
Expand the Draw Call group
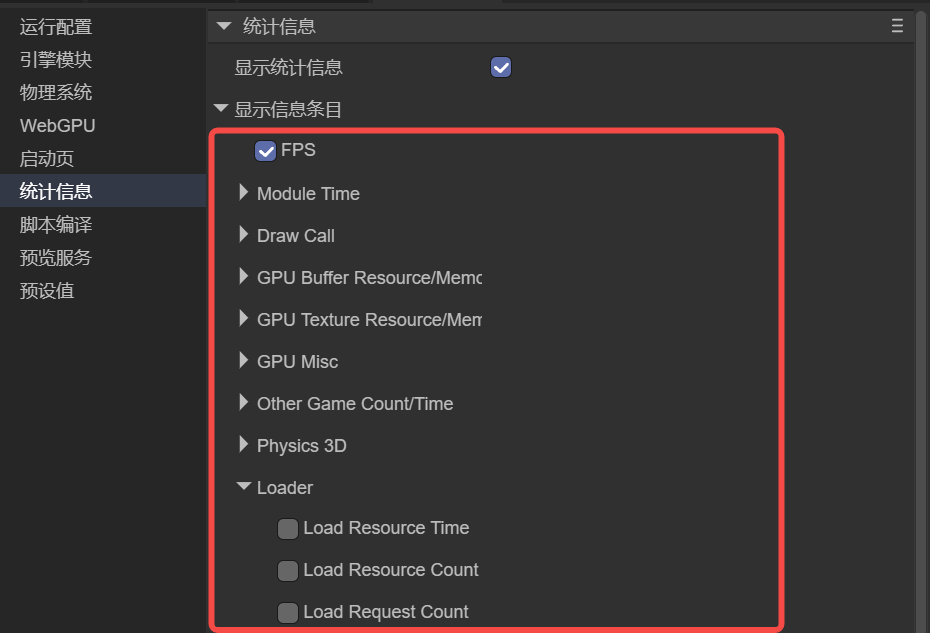(243, 235)
